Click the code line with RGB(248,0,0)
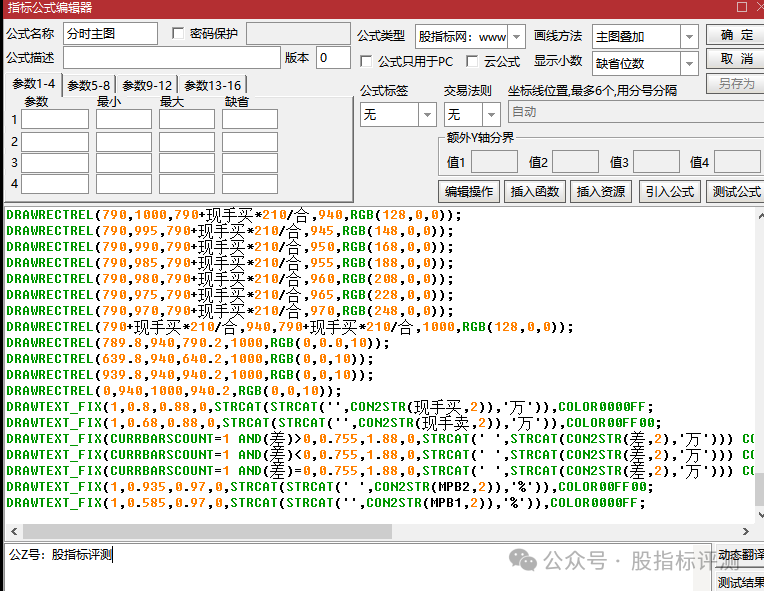The height and width of the screenshot is (591, 764). coord(230,311)
